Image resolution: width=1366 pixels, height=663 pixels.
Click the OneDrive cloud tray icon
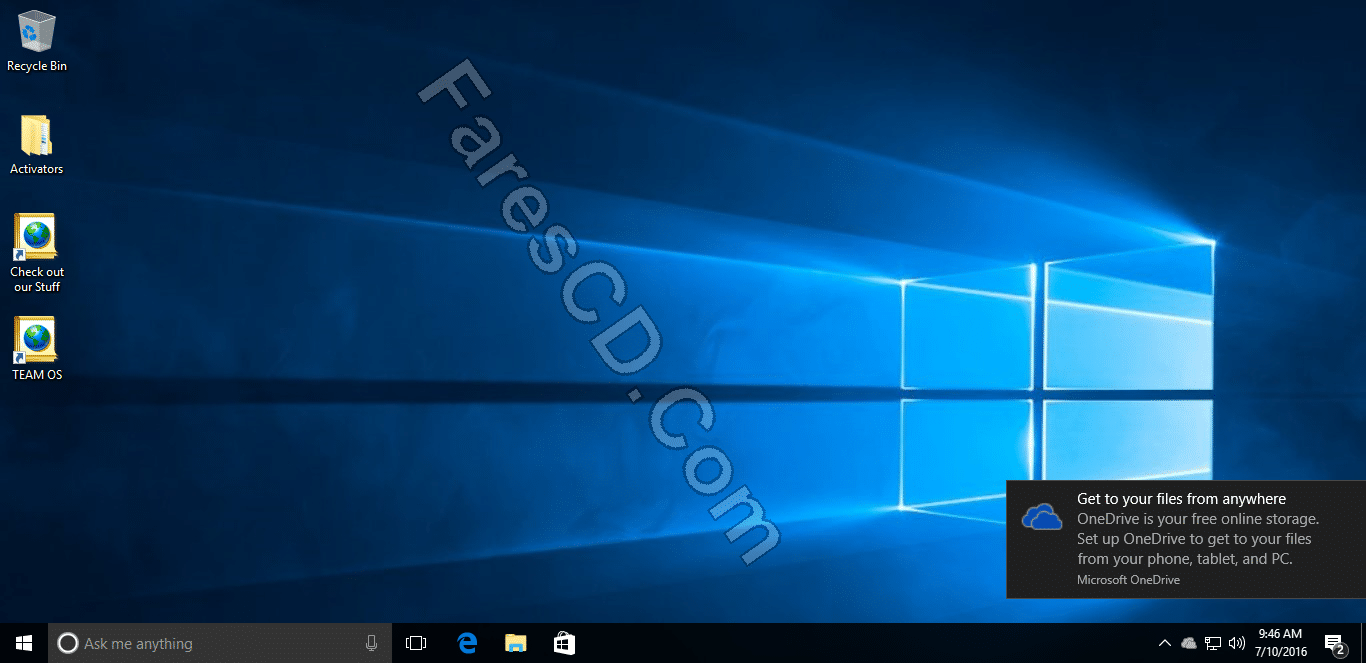pyautogui.click(x=1189, y=643)
